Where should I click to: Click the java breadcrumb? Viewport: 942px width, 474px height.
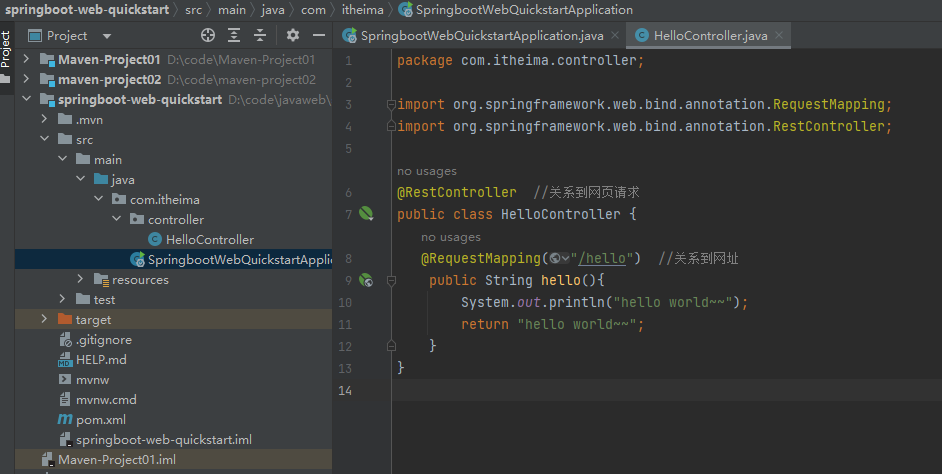point(273,10)
